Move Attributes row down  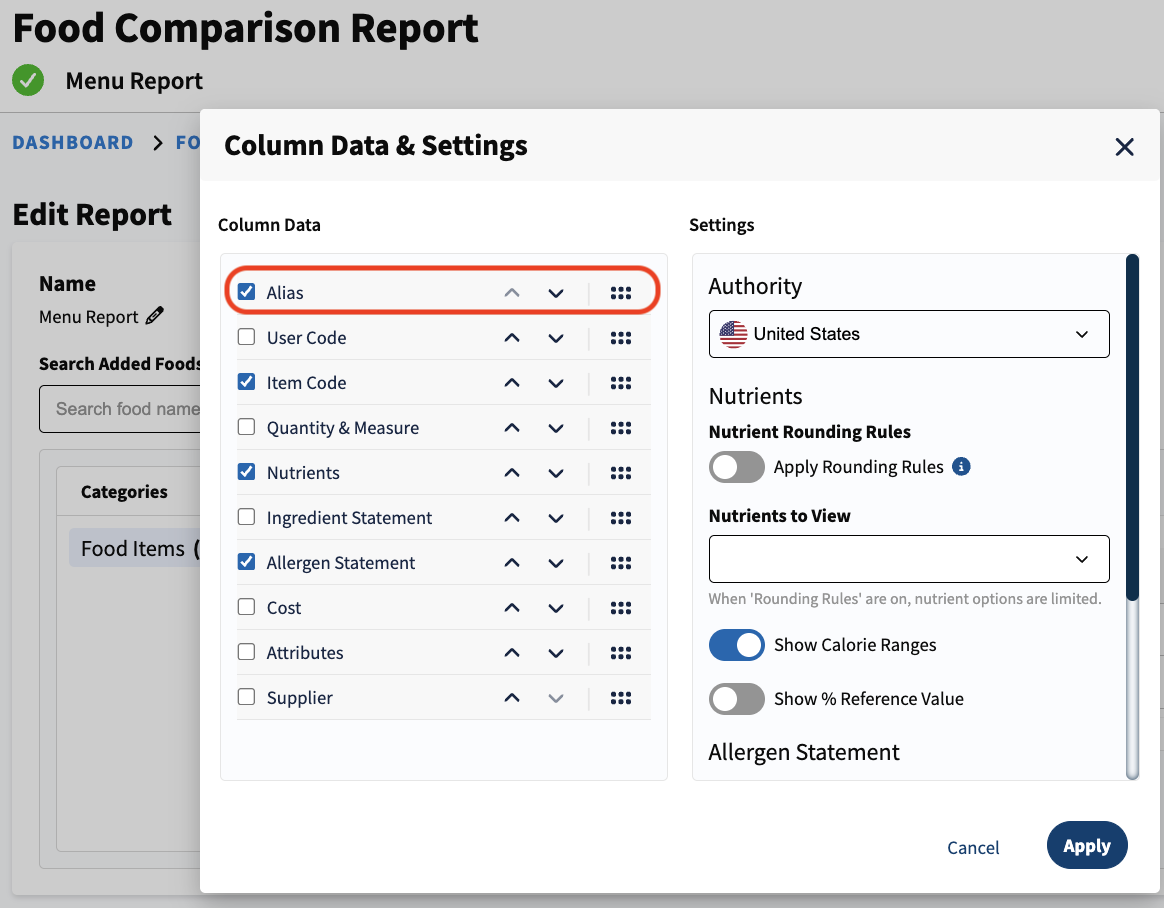555,653
